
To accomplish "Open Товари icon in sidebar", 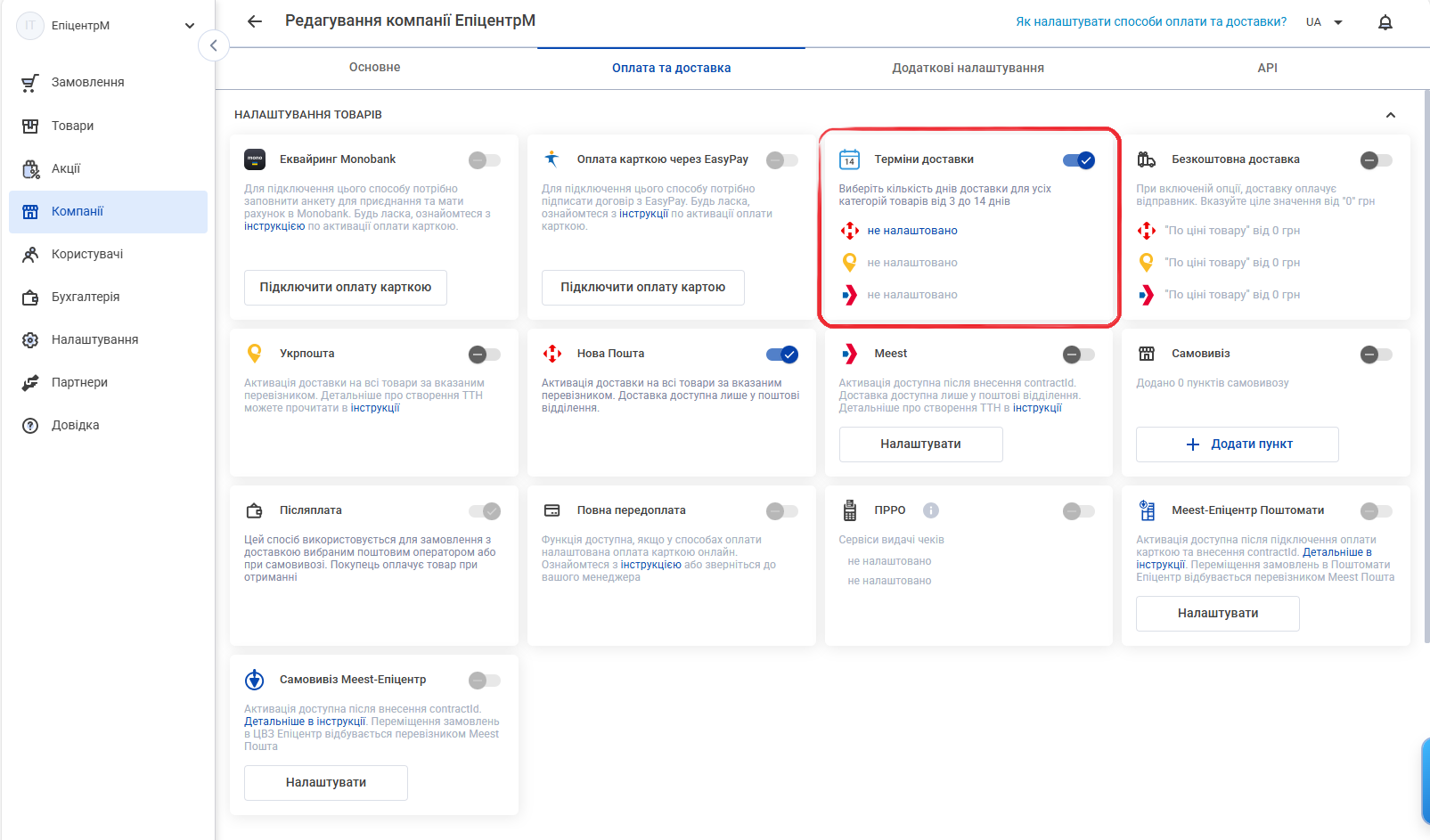I will pos(30,126).
